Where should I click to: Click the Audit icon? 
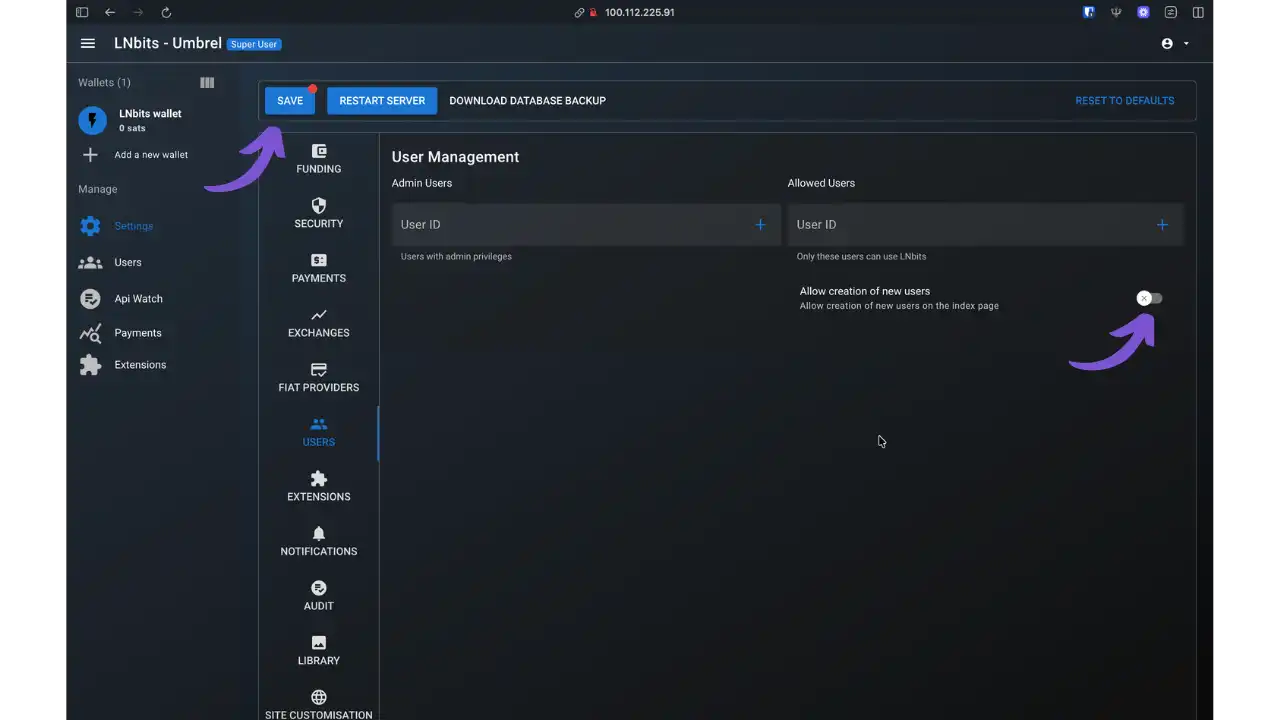click(318, 594)
